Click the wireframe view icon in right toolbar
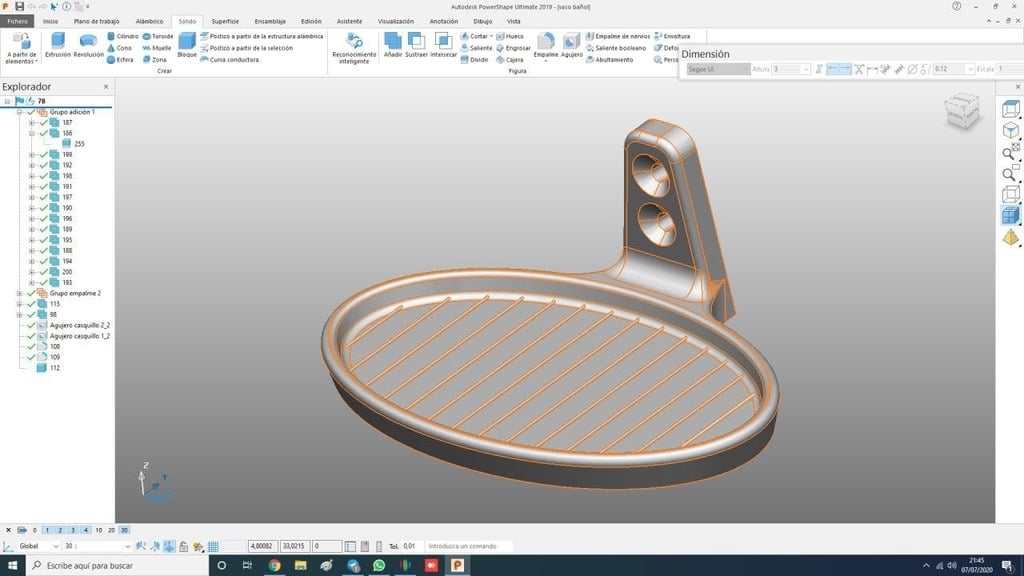The image size is (1024, 576). (1010, 194)
